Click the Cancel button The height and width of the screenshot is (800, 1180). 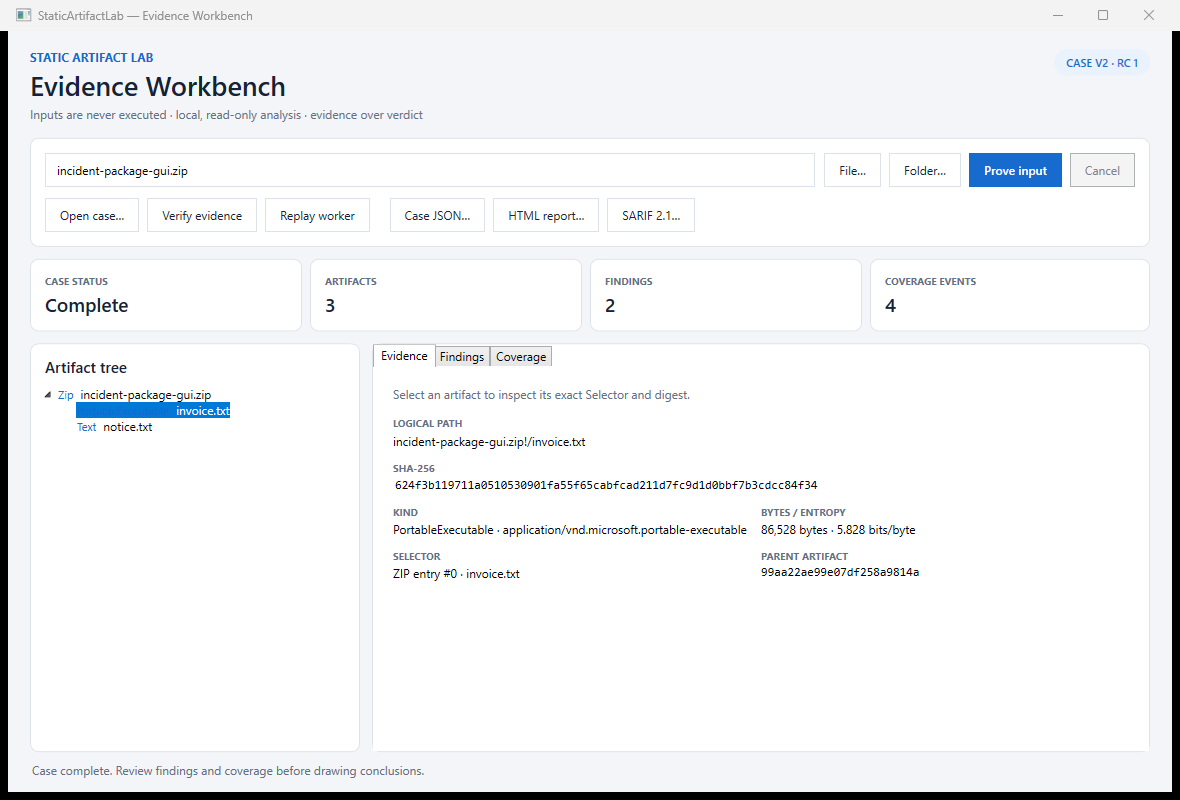(x=1102, y=170)
